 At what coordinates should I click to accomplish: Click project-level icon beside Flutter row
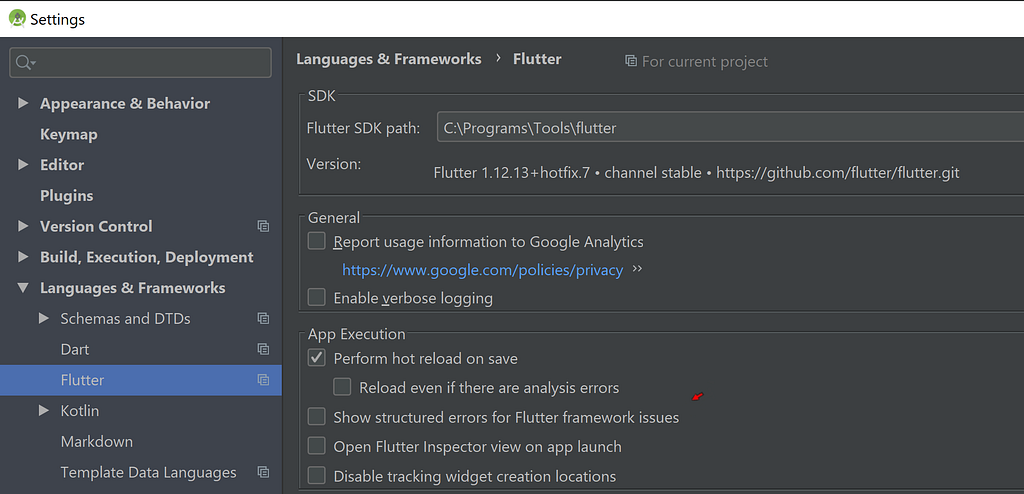click(x=263, y=380)
